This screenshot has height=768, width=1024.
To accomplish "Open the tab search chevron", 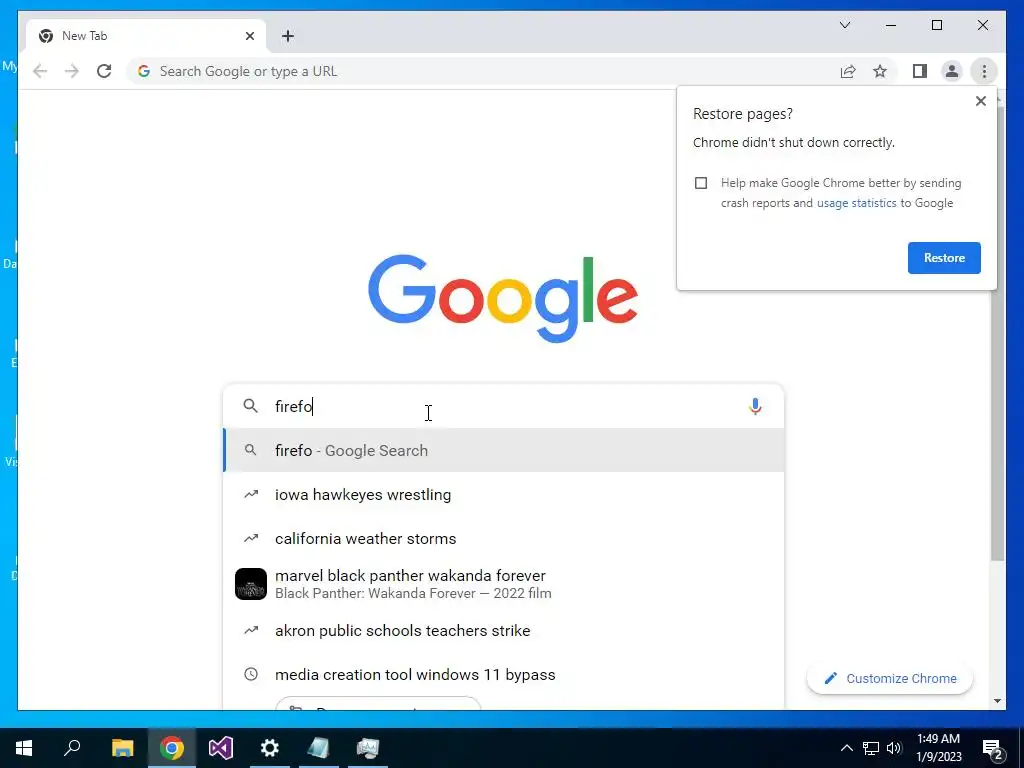I will coord(844,25).
